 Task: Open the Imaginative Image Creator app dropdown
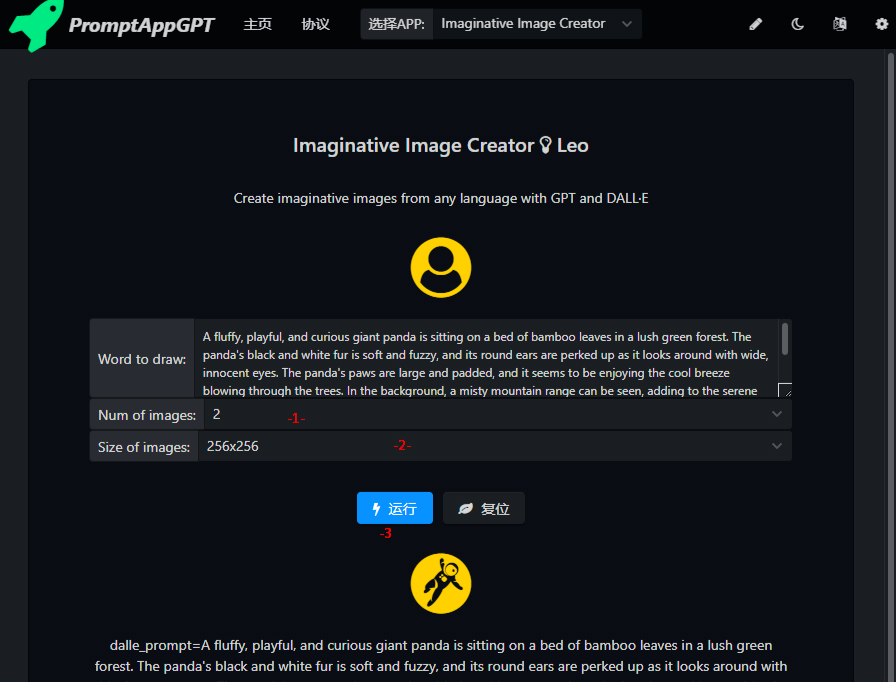click(x=537, y=24)
